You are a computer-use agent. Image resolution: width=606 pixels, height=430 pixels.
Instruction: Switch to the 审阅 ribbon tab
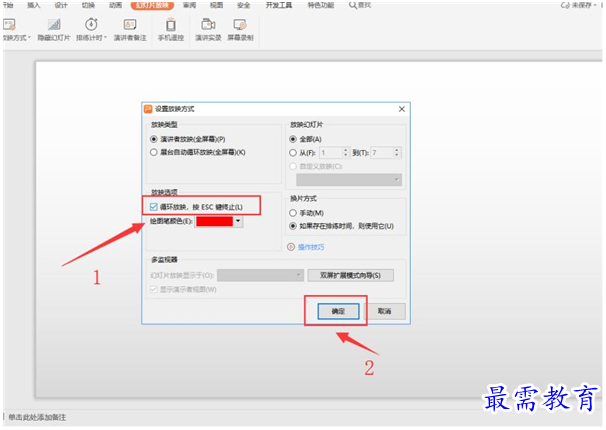[x=189, y=5]
